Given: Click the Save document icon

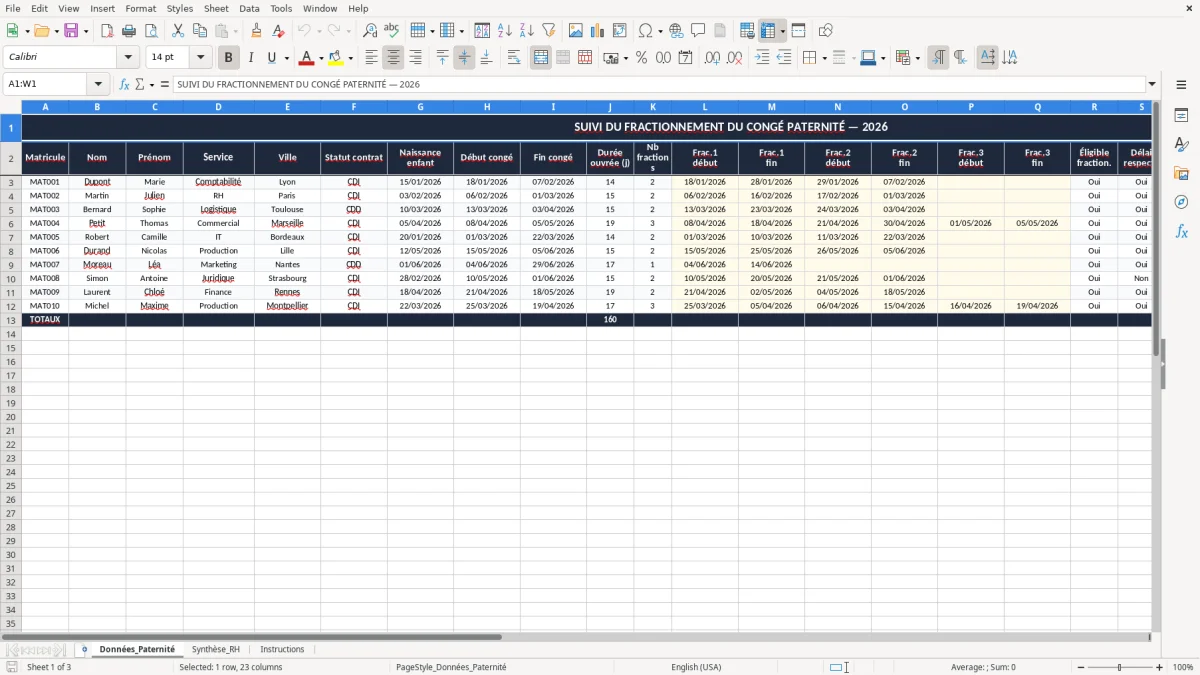Looking at the screenshot, I should (x=71, y=31).
